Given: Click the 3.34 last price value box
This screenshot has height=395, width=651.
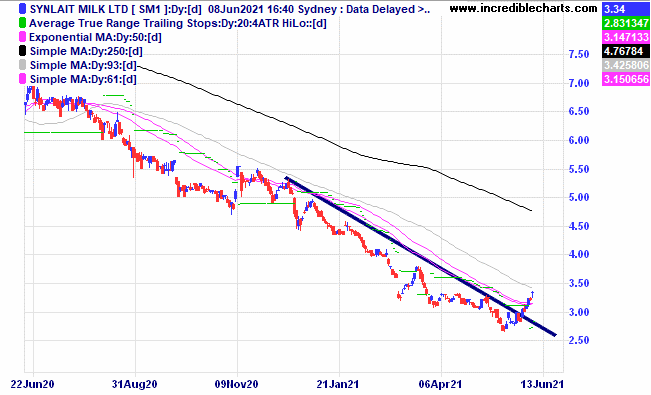Looking at the screenshot, I should tap(626, 8).
